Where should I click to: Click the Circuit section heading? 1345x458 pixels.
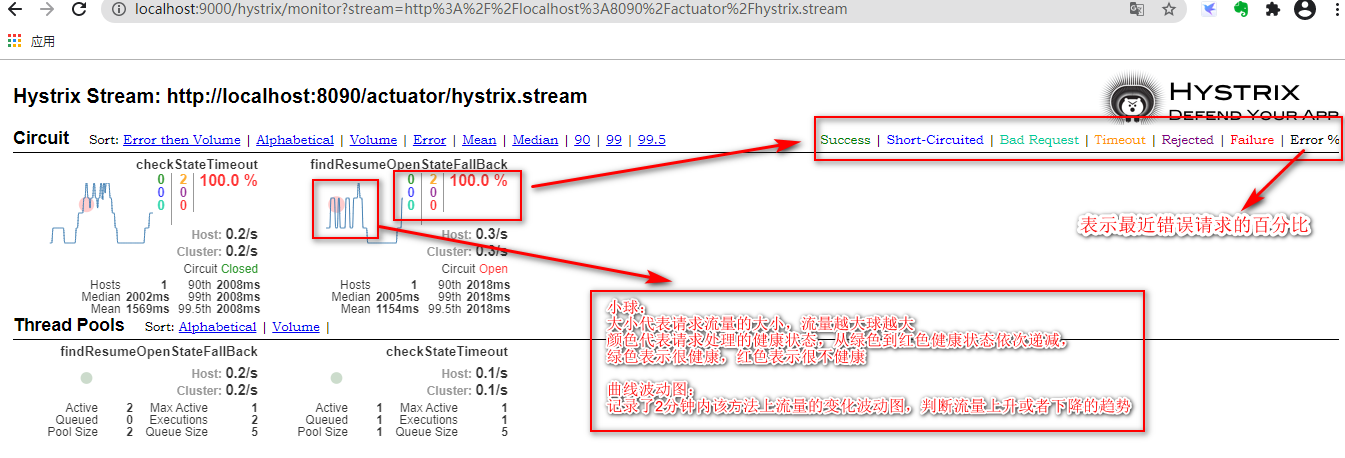pyautogui.click(x=41, y=138)
